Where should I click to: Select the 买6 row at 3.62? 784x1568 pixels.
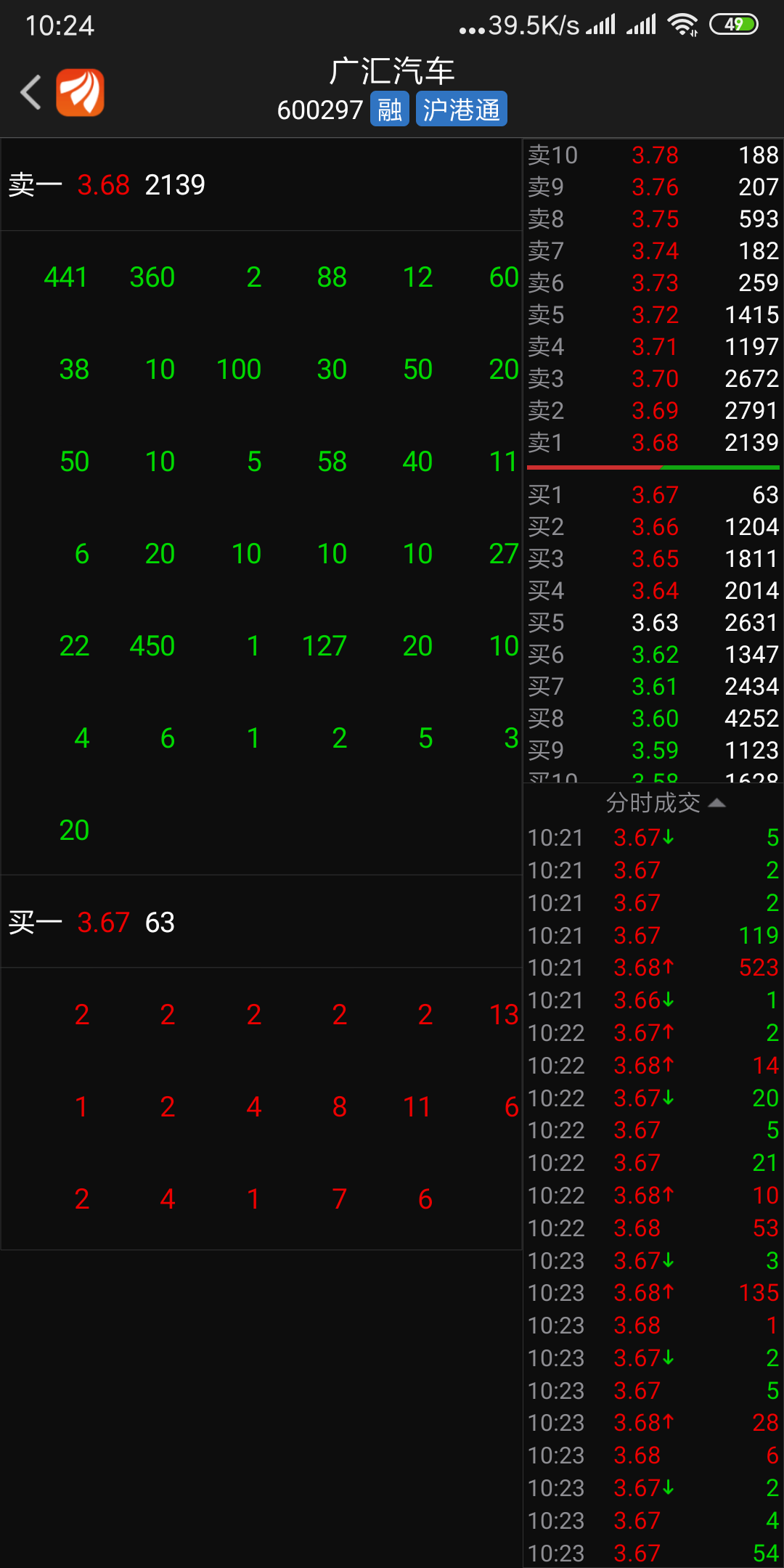click(x=653, y=655)
